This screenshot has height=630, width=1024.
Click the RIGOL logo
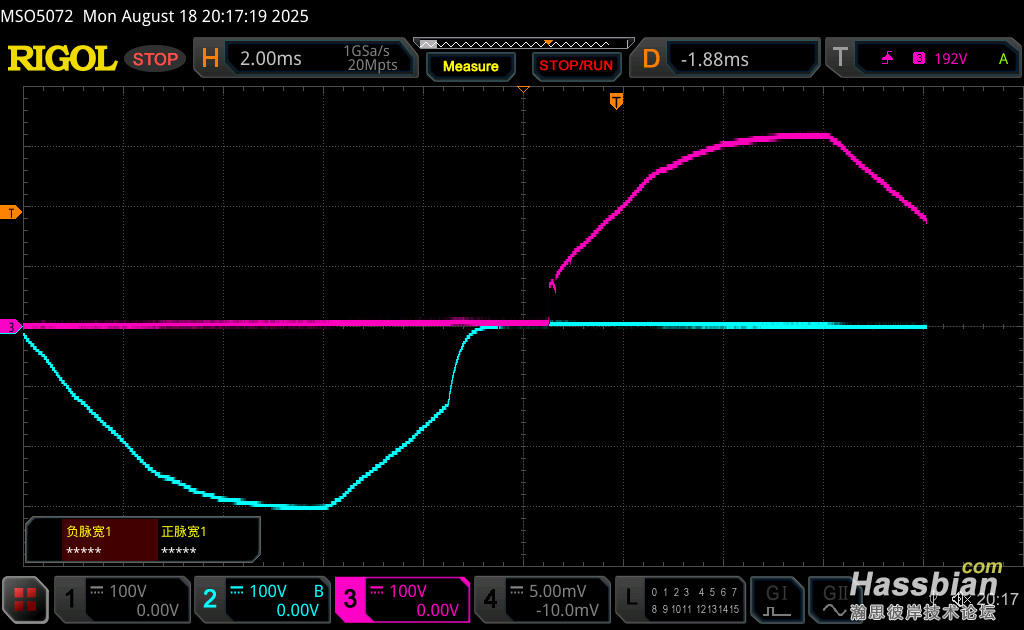pyautogui.click(x=62, y=59)
